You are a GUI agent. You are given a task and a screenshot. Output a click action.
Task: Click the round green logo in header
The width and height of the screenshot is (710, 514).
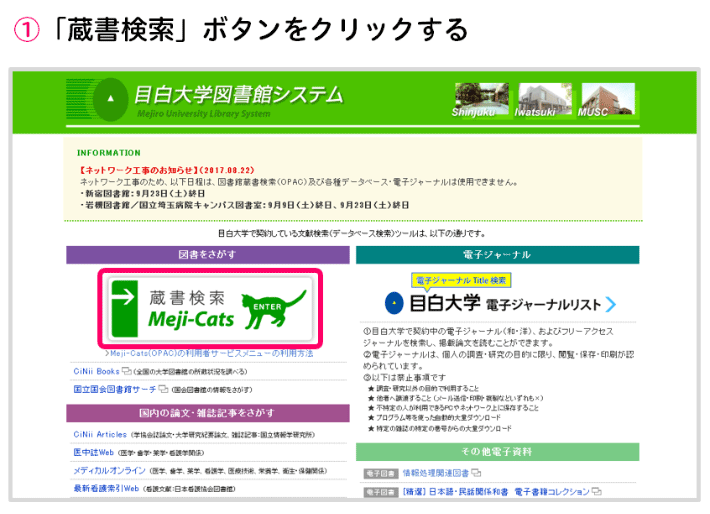pos(110,99)
